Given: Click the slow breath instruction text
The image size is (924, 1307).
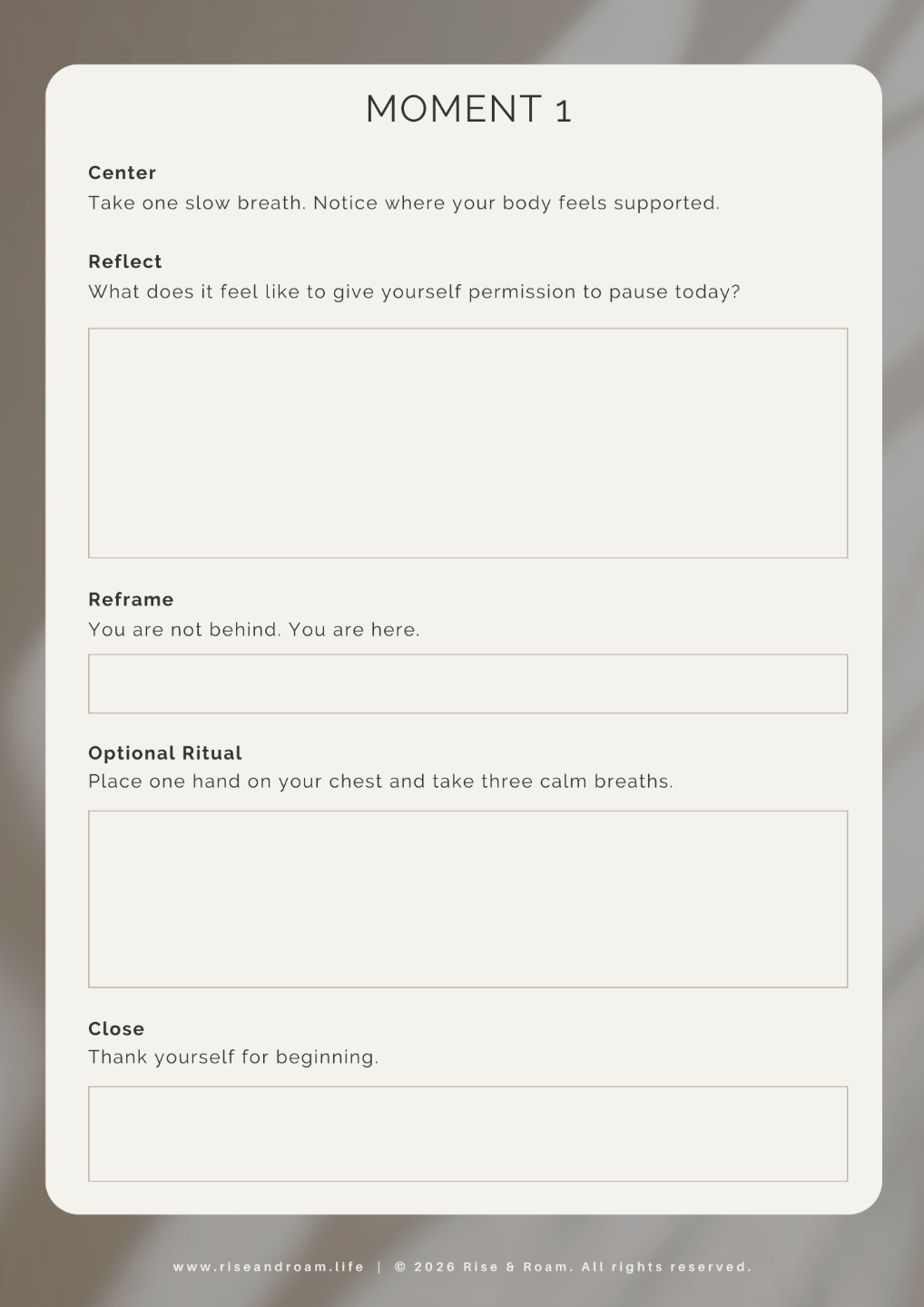Looking at the screenshot, I should click(404, 203).
